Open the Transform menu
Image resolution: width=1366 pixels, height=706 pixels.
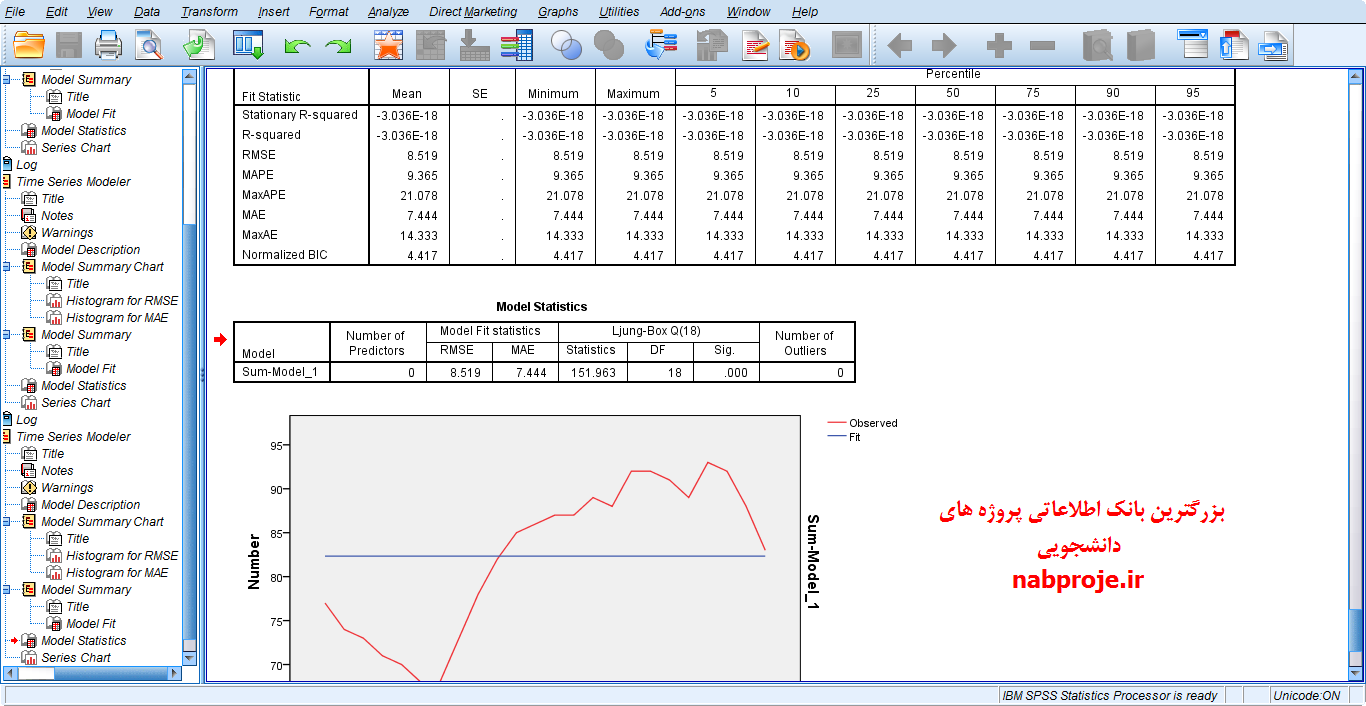point(210,12)
